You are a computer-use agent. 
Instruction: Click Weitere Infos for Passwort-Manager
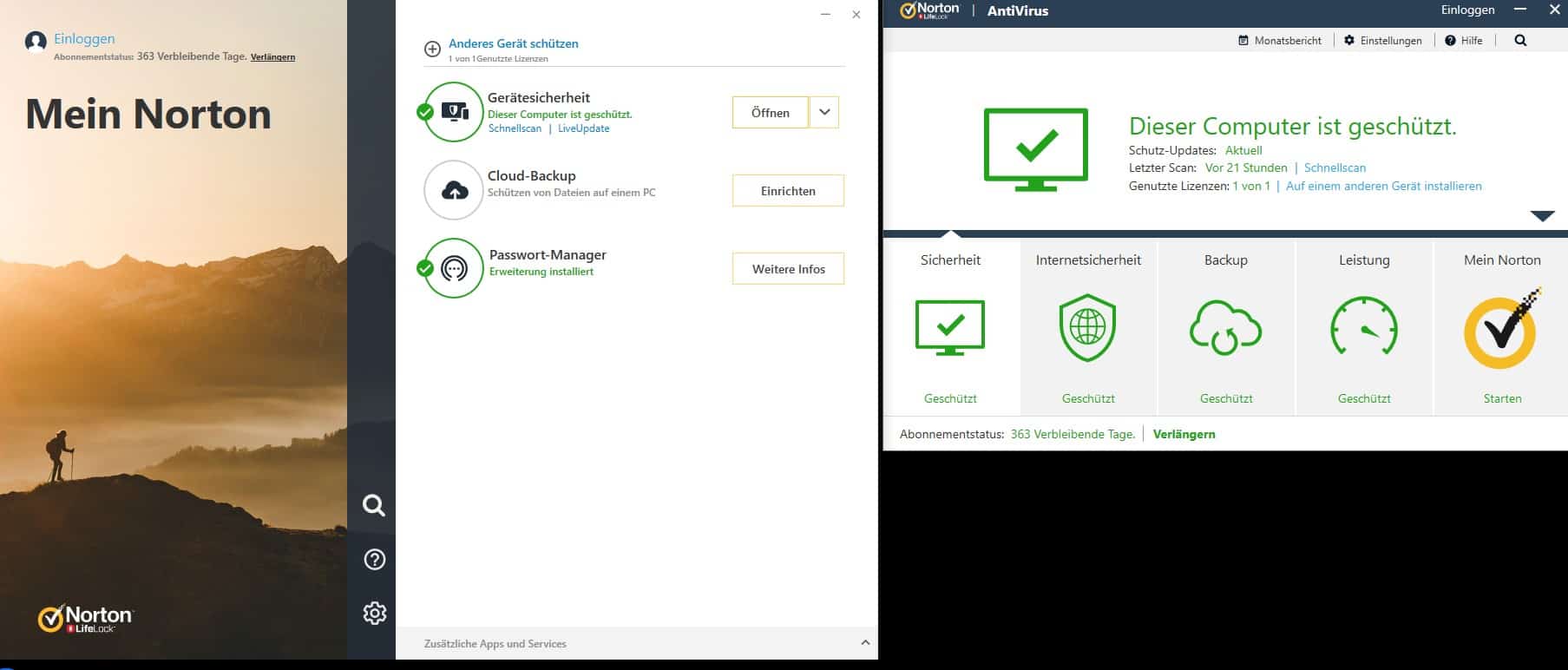click(788, 269)
